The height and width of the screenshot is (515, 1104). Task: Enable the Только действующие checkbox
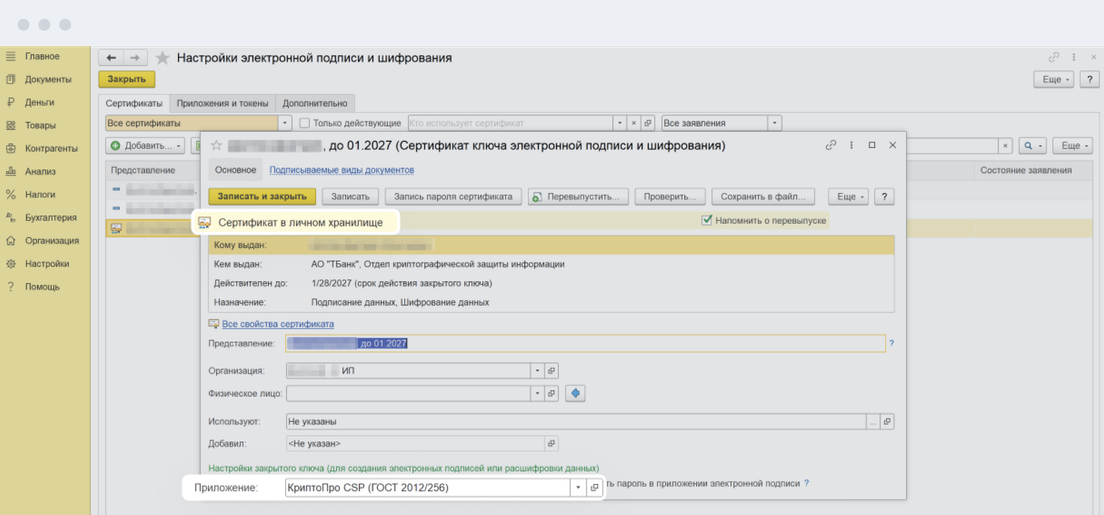click(x=304, y=123)
